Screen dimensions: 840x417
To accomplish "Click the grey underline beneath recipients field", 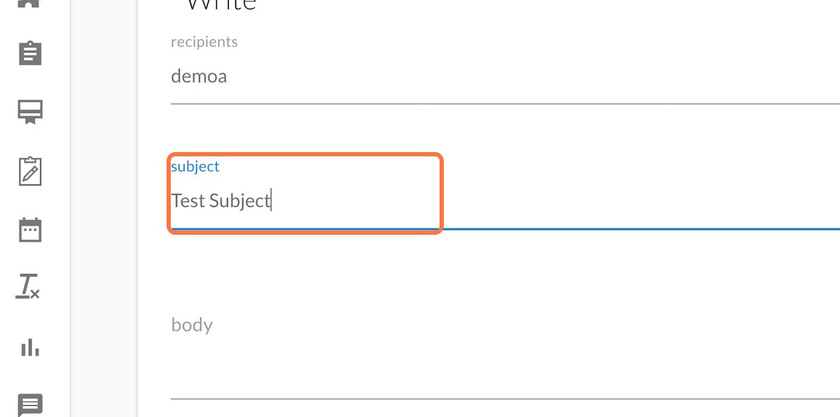I will [505, 104].
